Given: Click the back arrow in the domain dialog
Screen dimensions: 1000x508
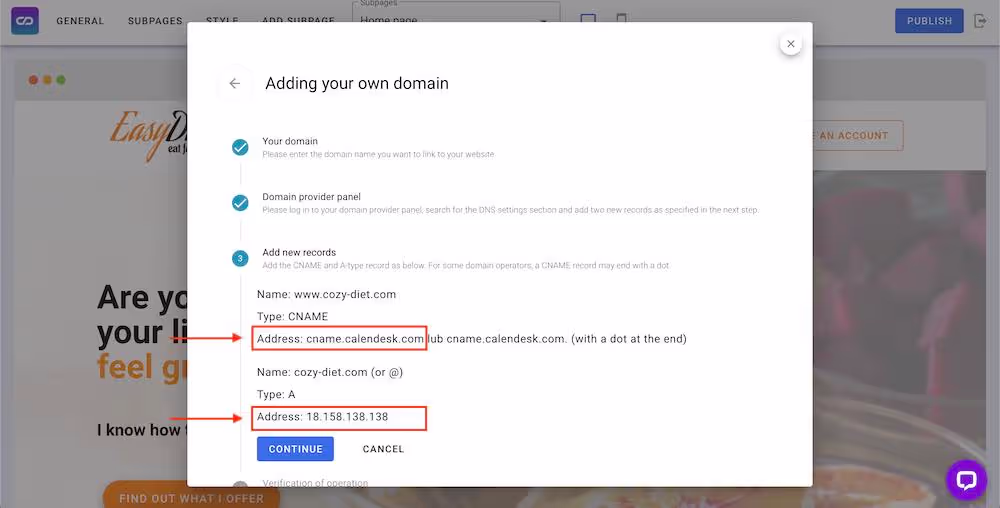Looking at the screenshot, I should point(235,84).
